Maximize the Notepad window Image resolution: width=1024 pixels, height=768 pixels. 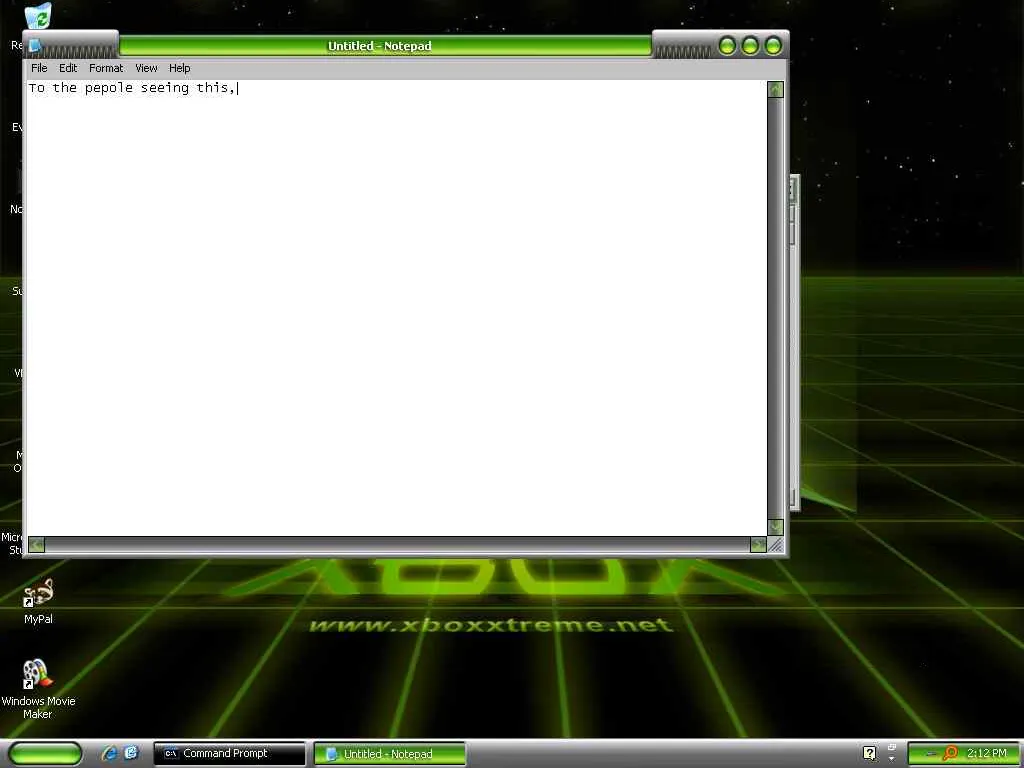(x=750, y=46)
